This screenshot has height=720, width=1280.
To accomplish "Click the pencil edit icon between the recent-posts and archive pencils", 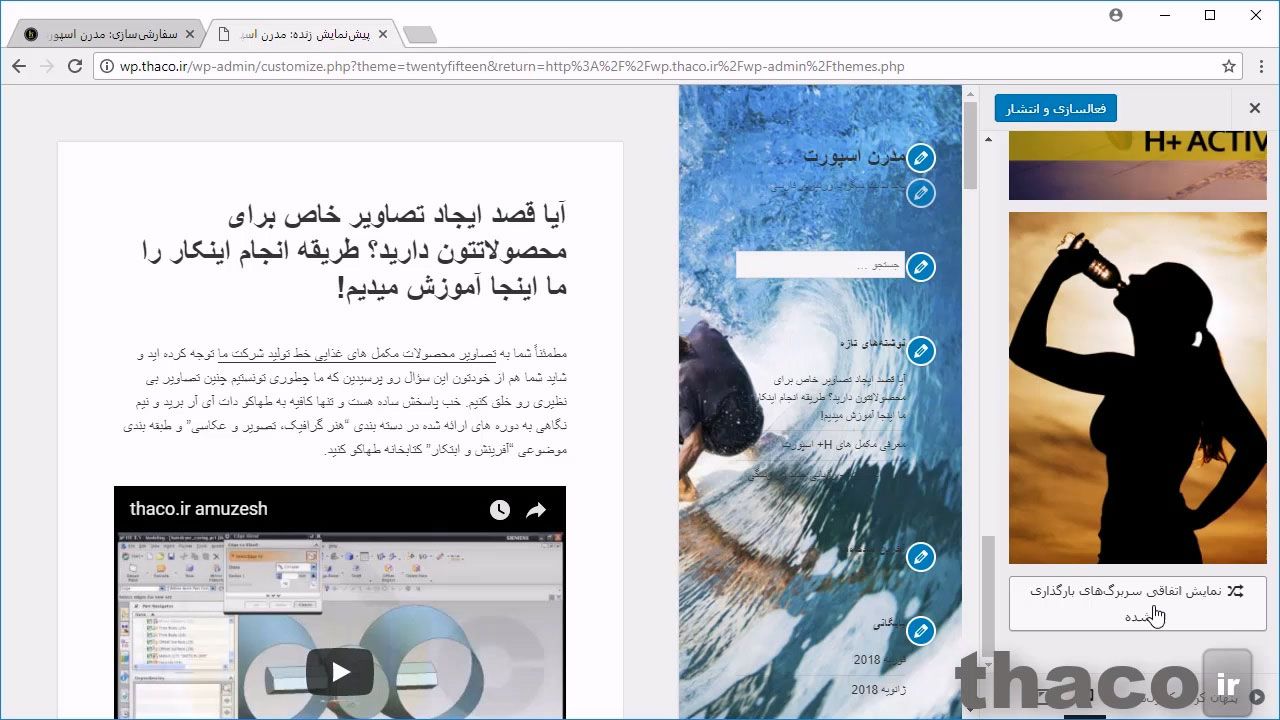I will (x=920, y=556).
